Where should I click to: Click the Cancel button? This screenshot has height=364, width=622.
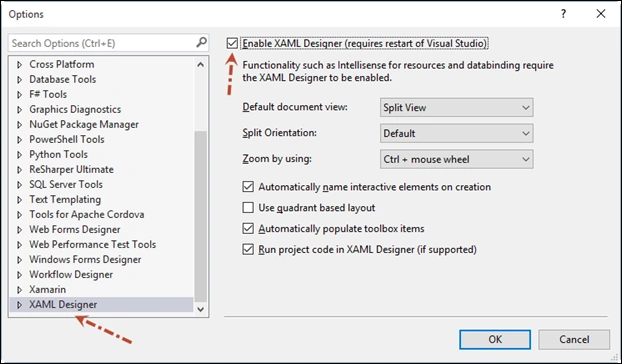tap(574, 339)
